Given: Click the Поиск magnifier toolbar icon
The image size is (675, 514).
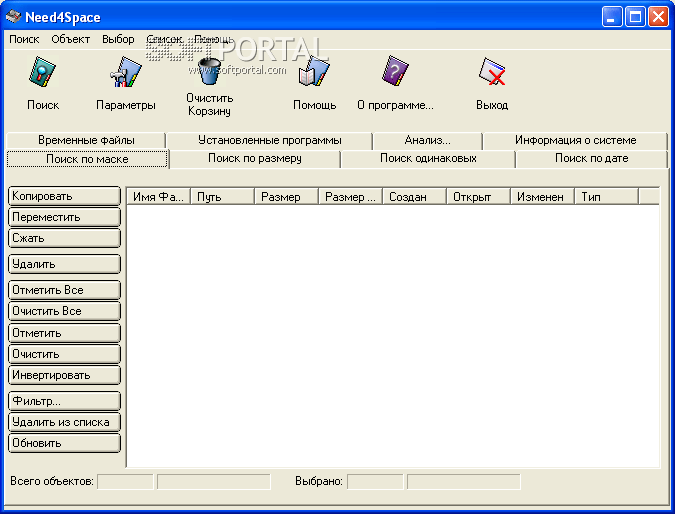Looking at the screenshot, I should (42, 72).
